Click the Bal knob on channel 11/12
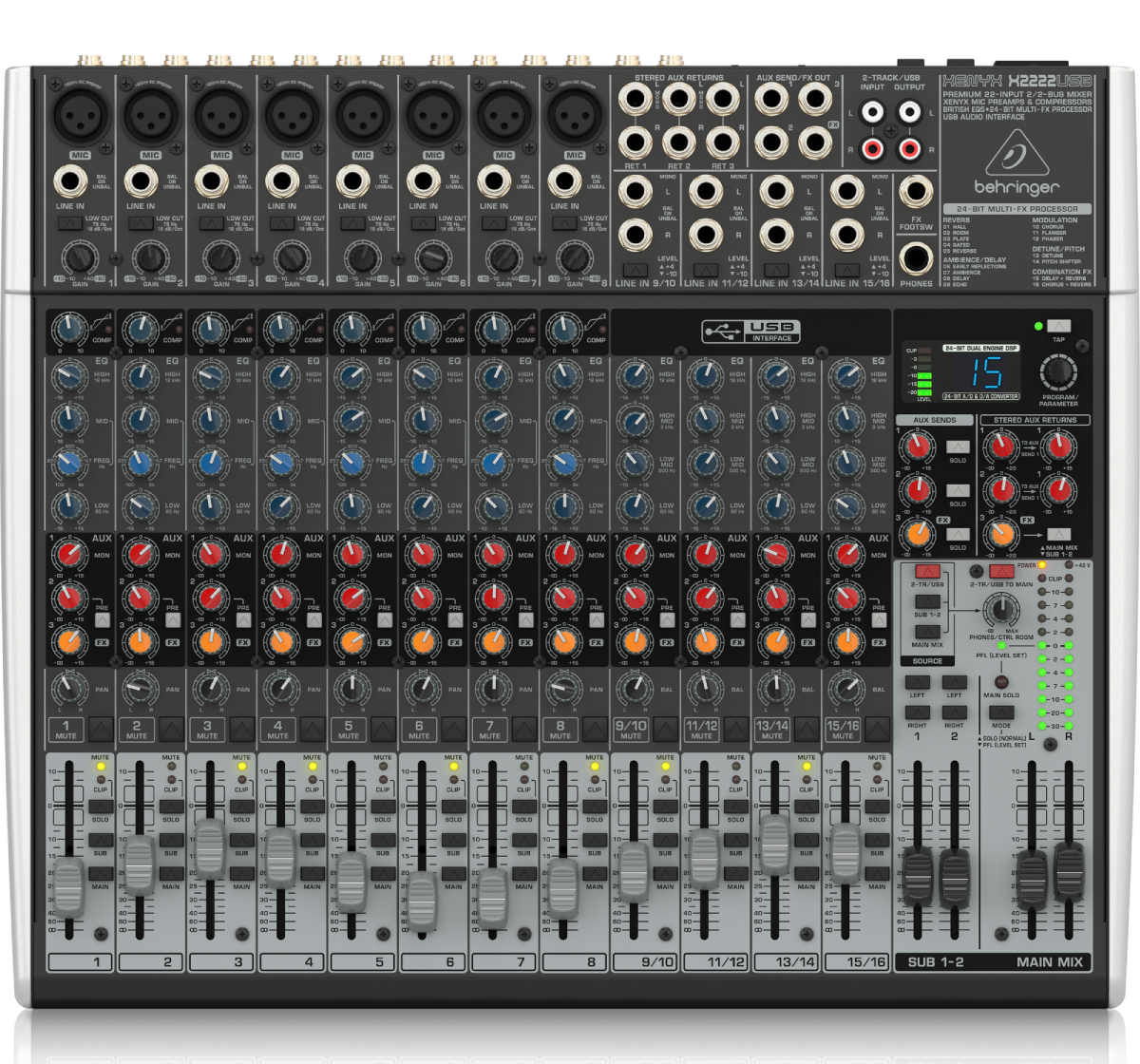1140x1064 pixels. coord(705,688)
